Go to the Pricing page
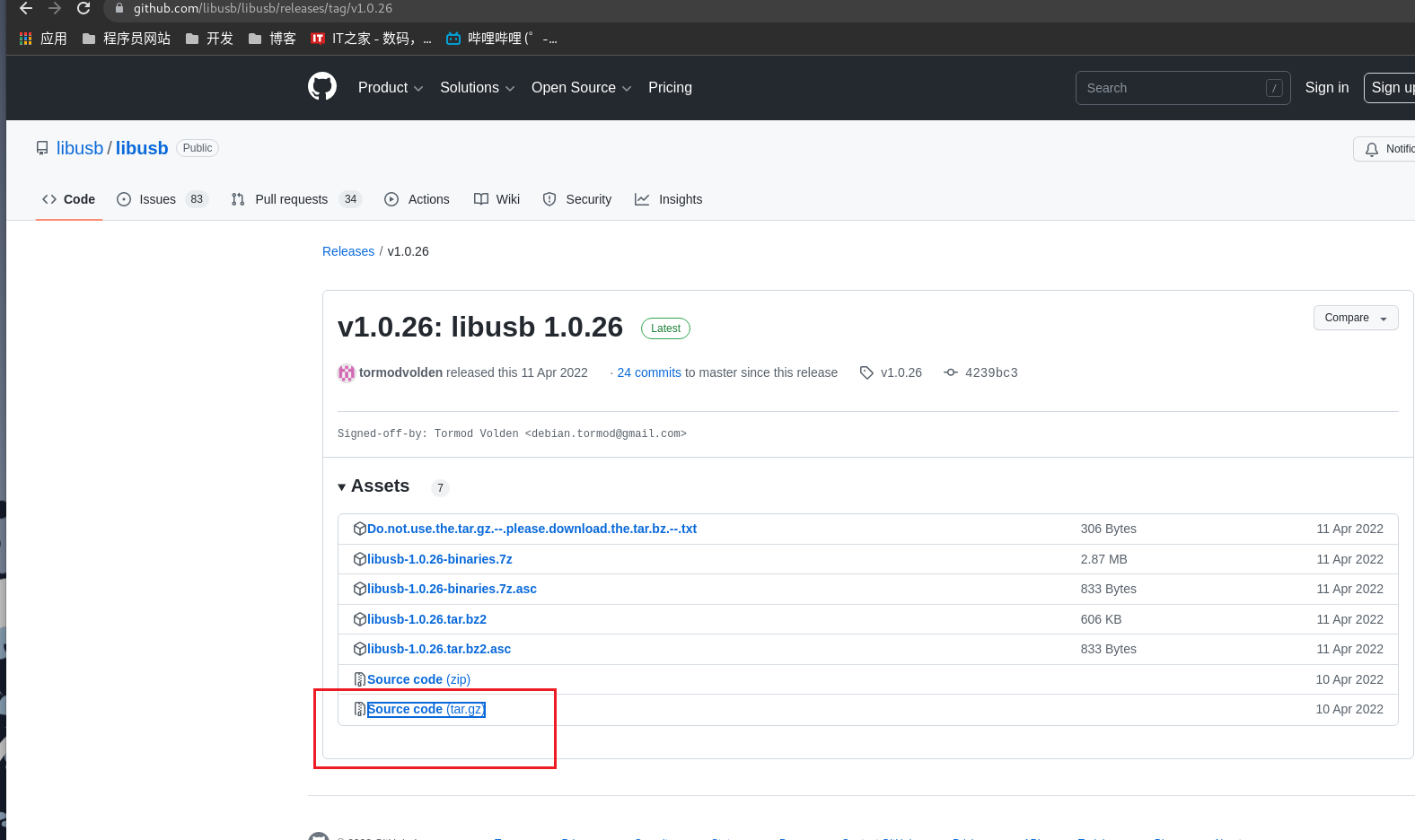 click(670, 87)
